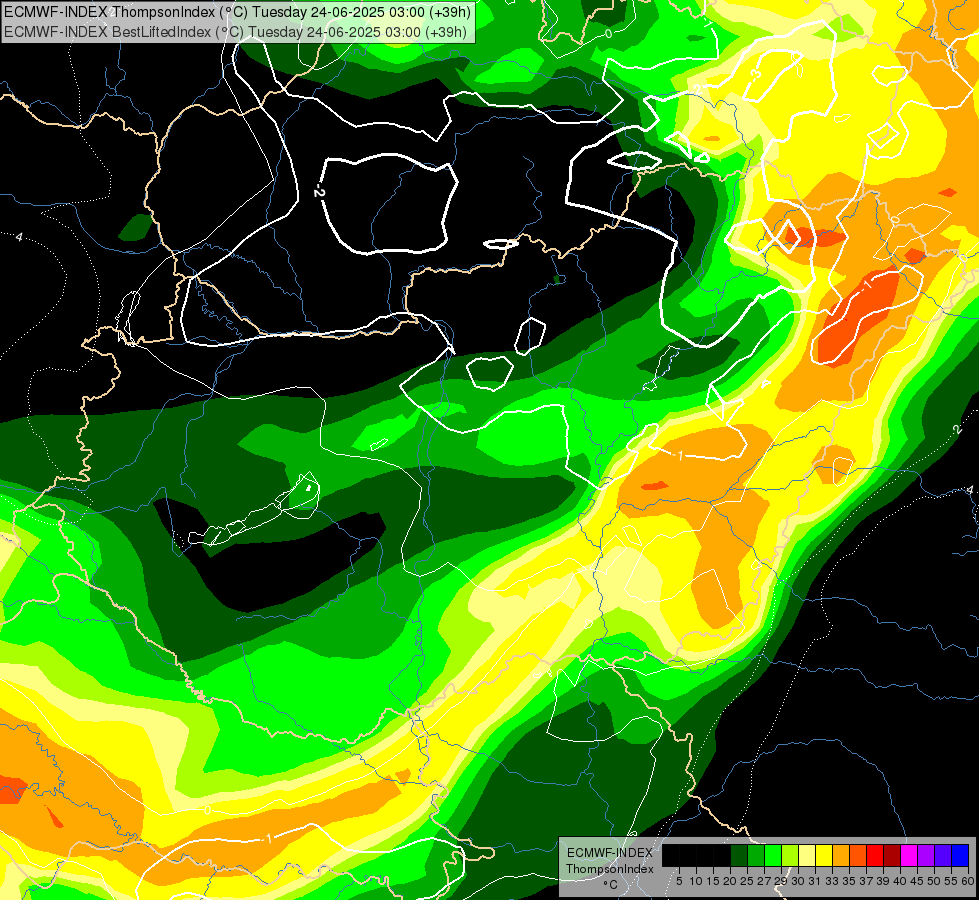Select the pale yellow 30–31 legend swatch
The height and width of the screenshot is (900, 979).
[x=807, y=855]
